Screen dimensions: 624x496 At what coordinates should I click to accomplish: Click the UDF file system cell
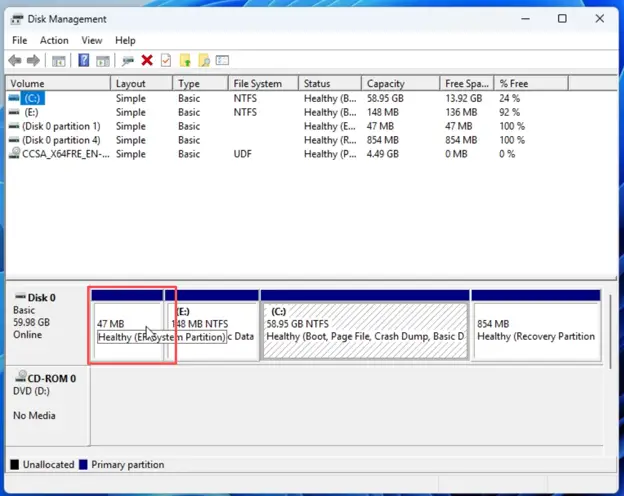click(x=242, y=154)
